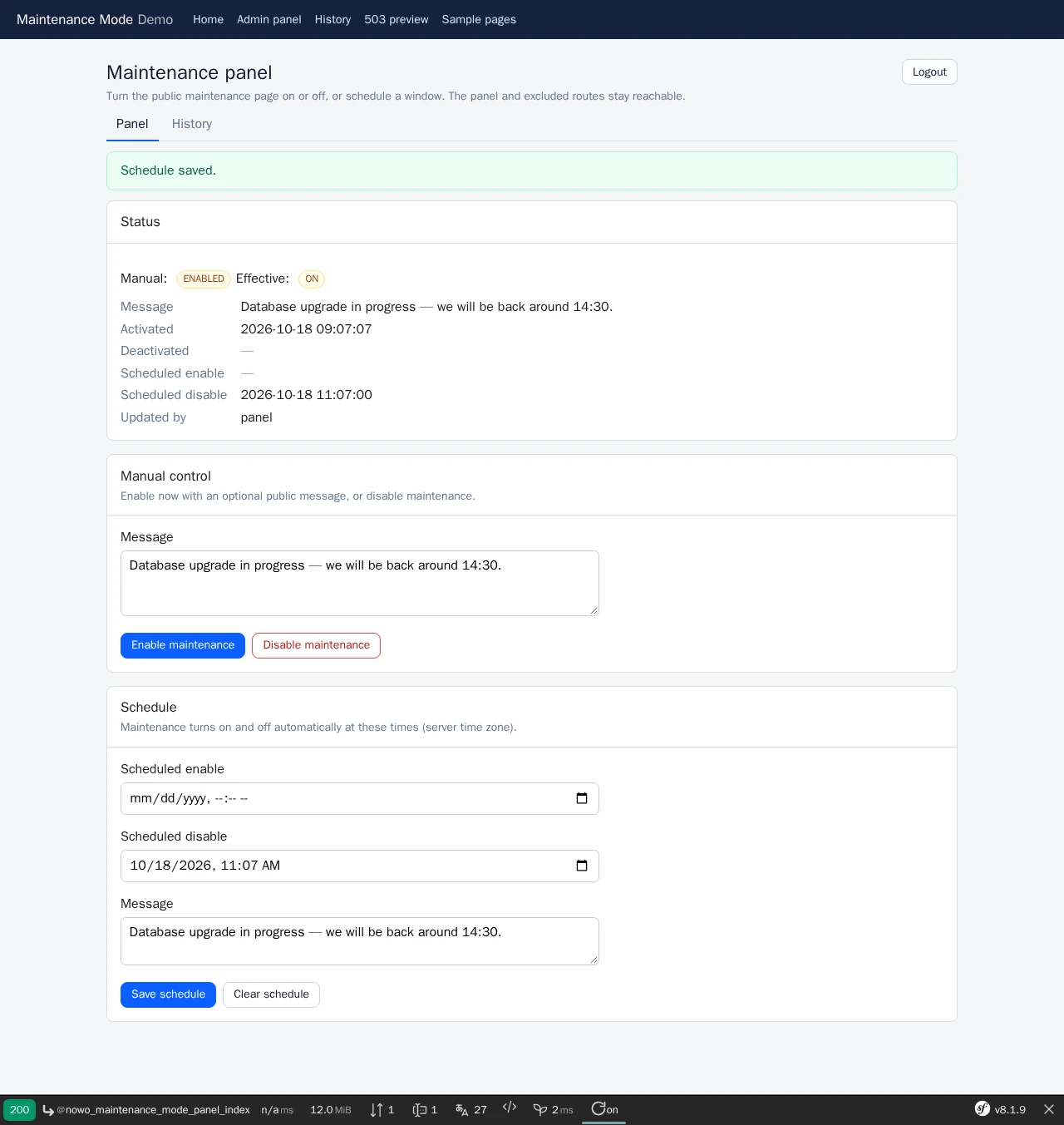The width and height of the screenshot is (1064, 1125).
Task: Click the ON effective status badge
Action: point(312,279)
